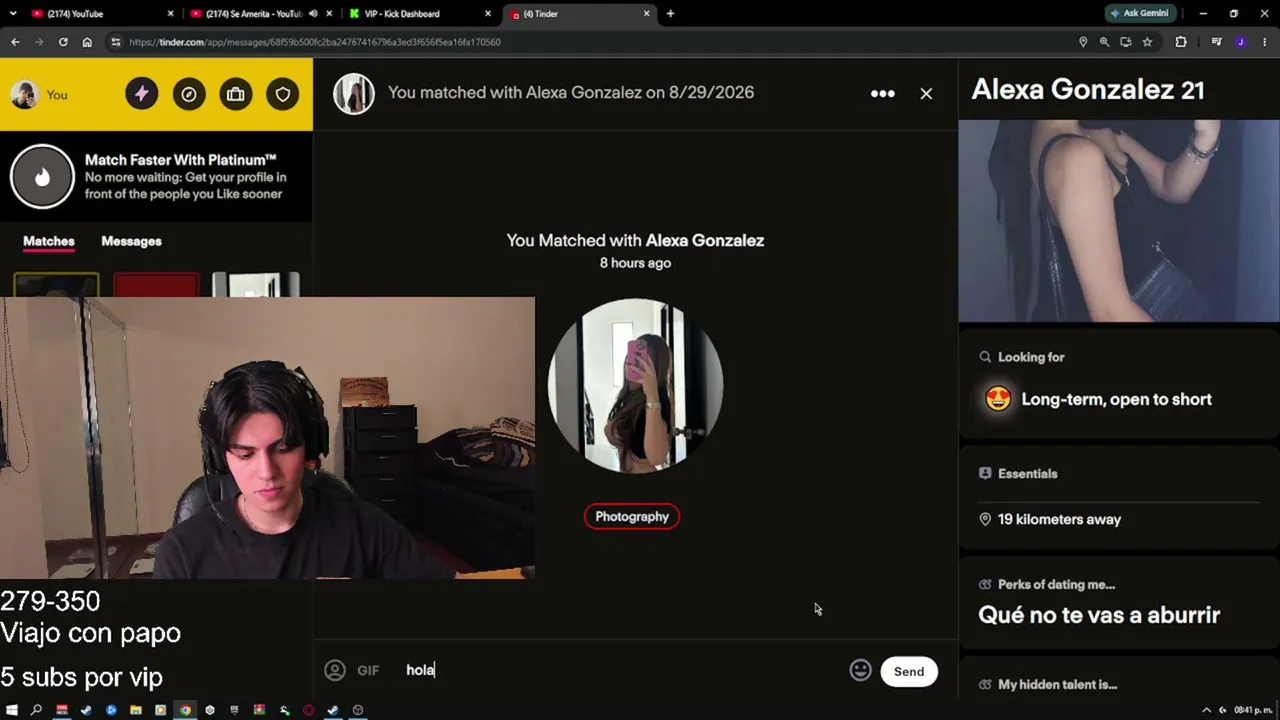The width and height of the screenshot is (1280, 720).
Task: Open the browser extensions puzzle icon
Action: click(x=1181, y=42)
